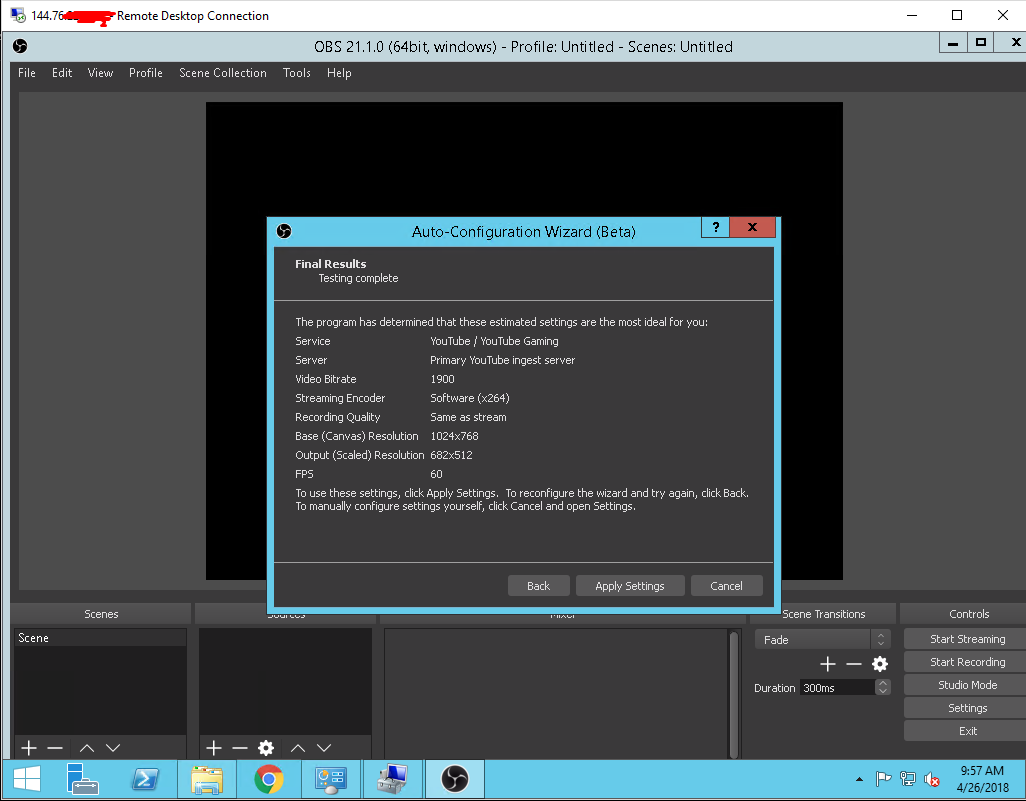Screen dimensions: 1026x801
Task: Open Server Manager from taskbar
Action: [x=82, y=779]
